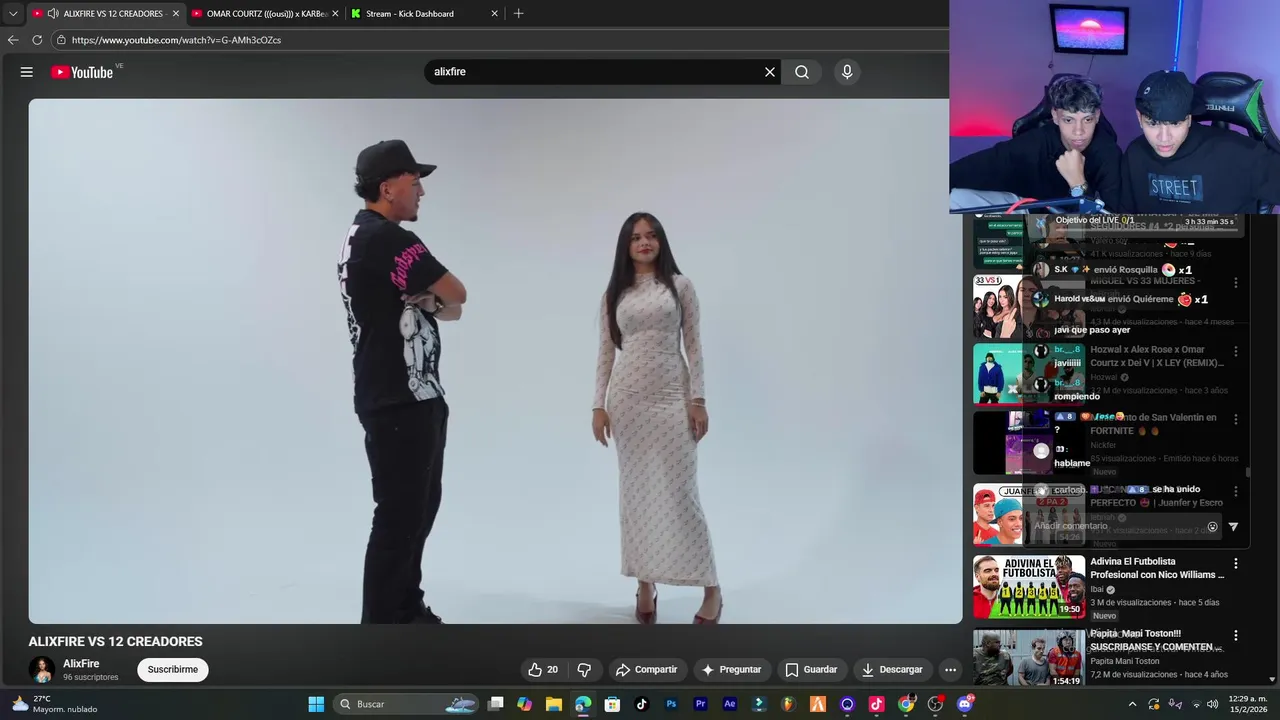Open Task View on the taskbar

tap(495, 704)
